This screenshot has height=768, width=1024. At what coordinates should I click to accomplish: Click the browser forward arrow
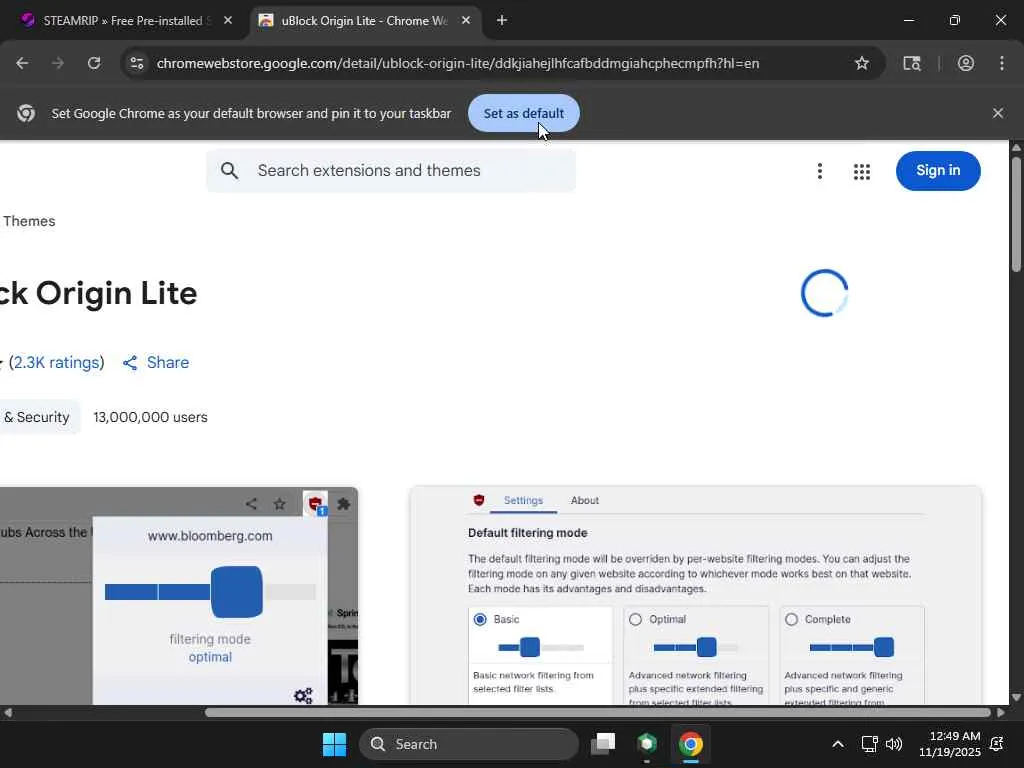pos(58,63)
